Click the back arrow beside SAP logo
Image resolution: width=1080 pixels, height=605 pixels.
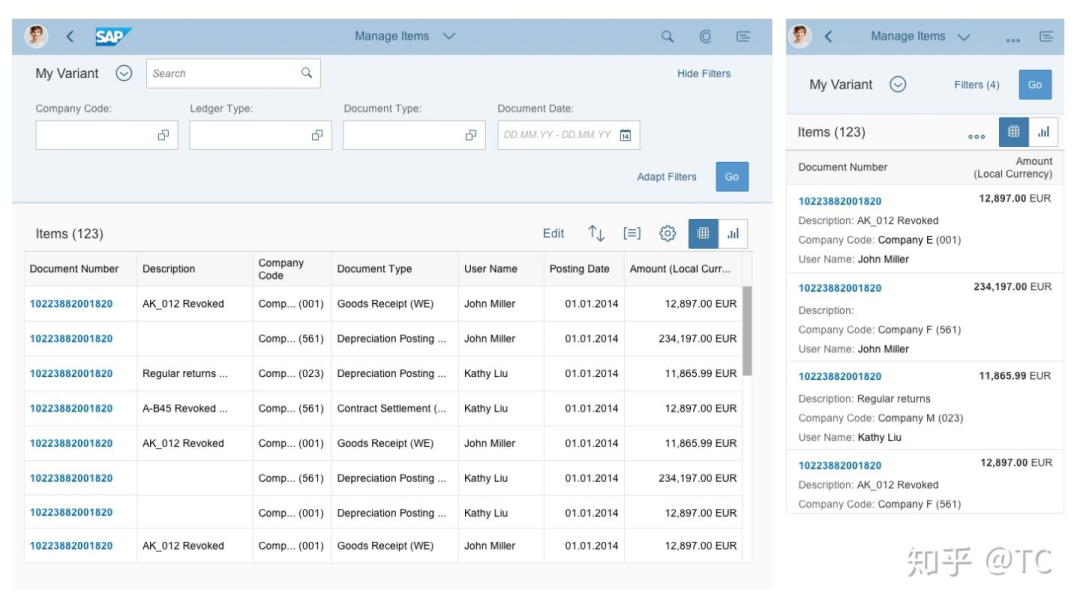pyautogui.click(x=70, y=37)
